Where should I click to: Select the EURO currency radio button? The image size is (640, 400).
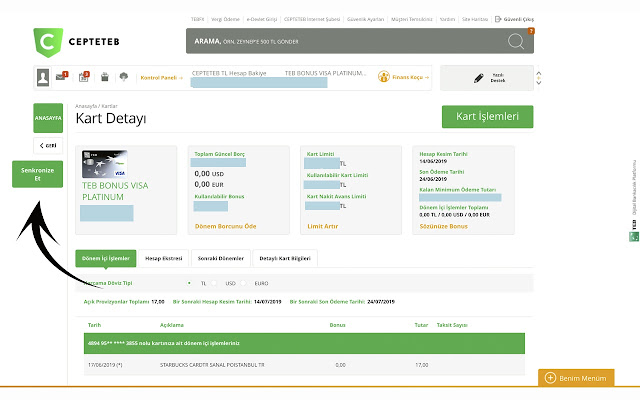(243, 283)
